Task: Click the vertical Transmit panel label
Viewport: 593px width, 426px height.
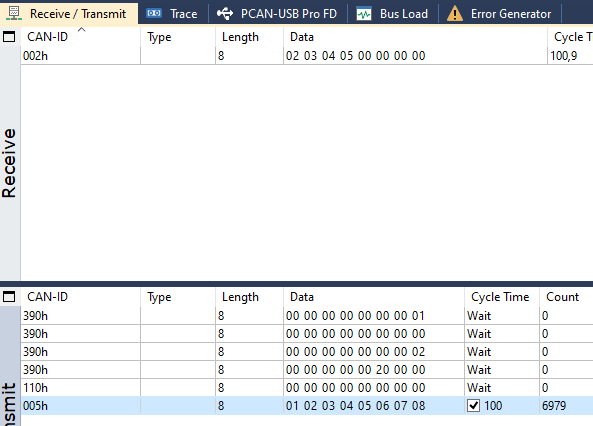Action: 9,404
